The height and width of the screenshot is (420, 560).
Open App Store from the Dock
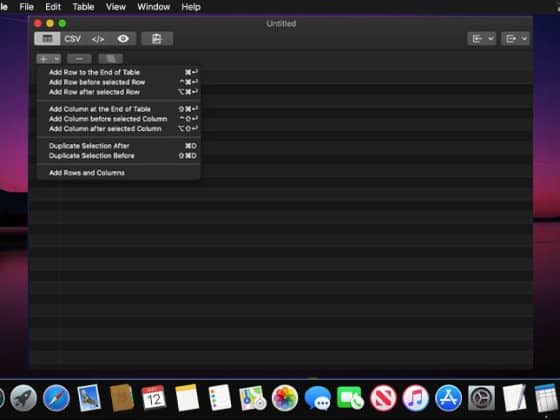click(x=448, y=398)
